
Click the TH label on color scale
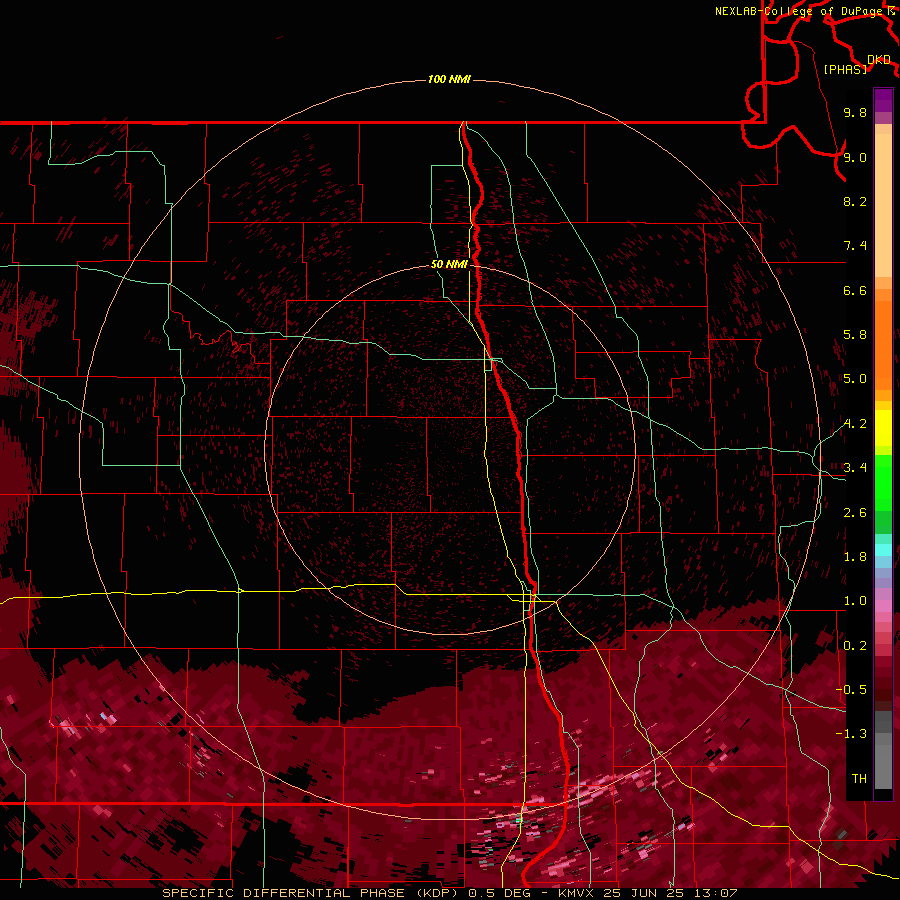pos(859,779)
